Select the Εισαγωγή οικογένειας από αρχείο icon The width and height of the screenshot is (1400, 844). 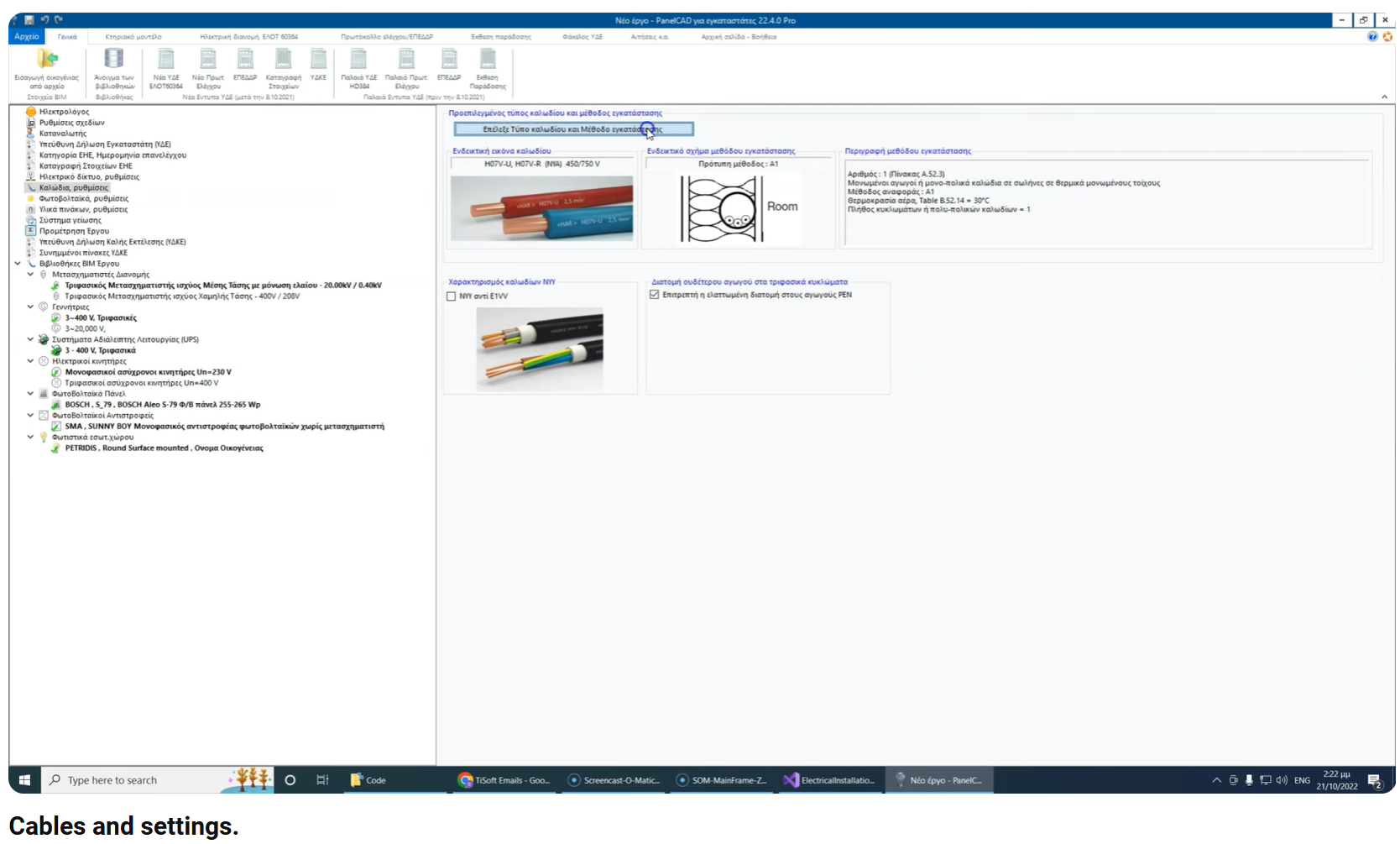[x=48, y=69]
